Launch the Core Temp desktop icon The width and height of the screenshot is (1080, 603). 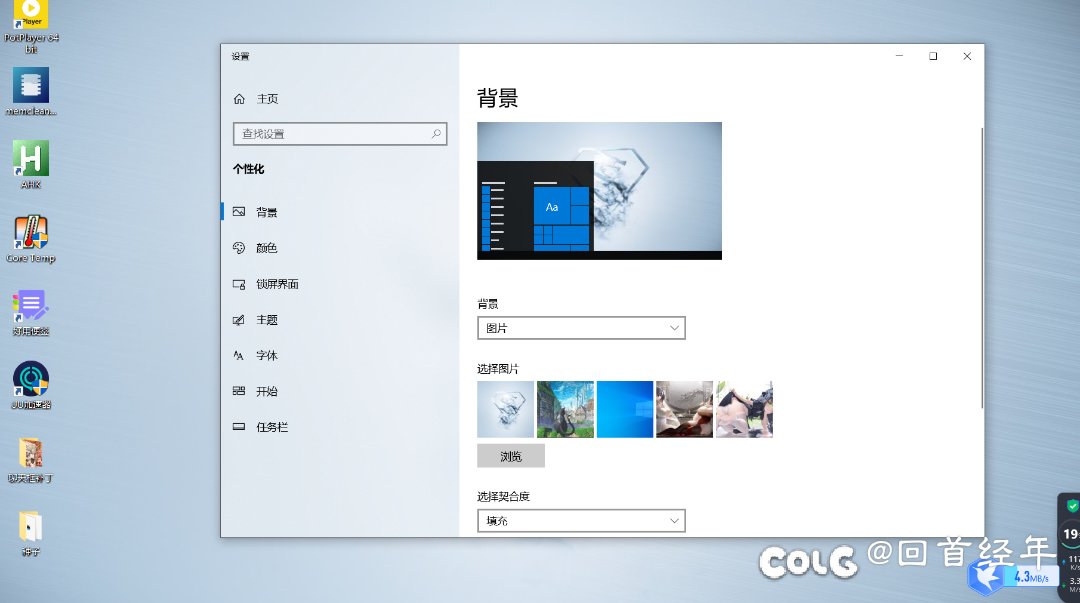pos(31,233)
